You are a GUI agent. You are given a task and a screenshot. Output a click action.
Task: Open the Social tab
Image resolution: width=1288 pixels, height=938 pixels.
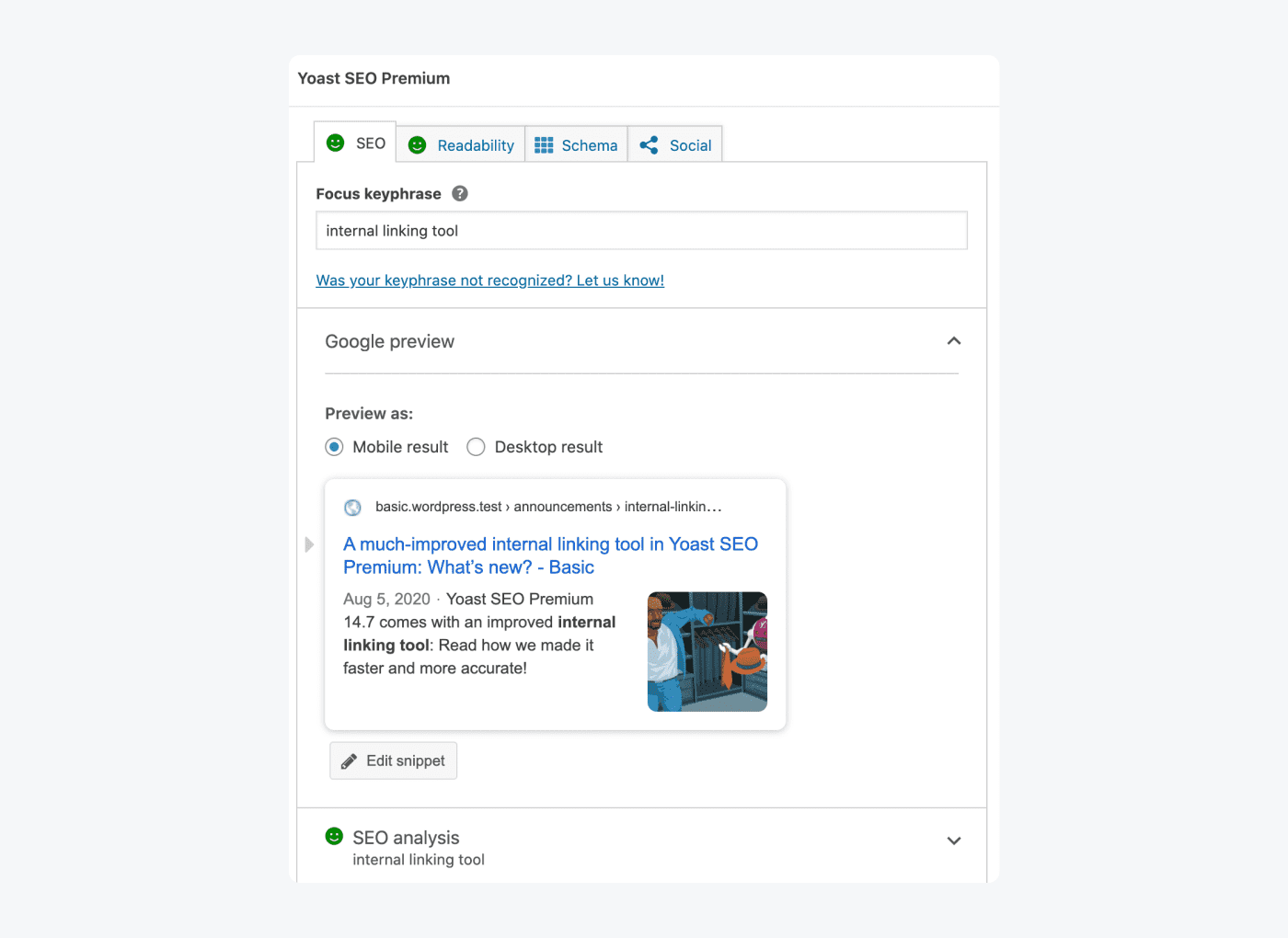[x=691, y=145]
